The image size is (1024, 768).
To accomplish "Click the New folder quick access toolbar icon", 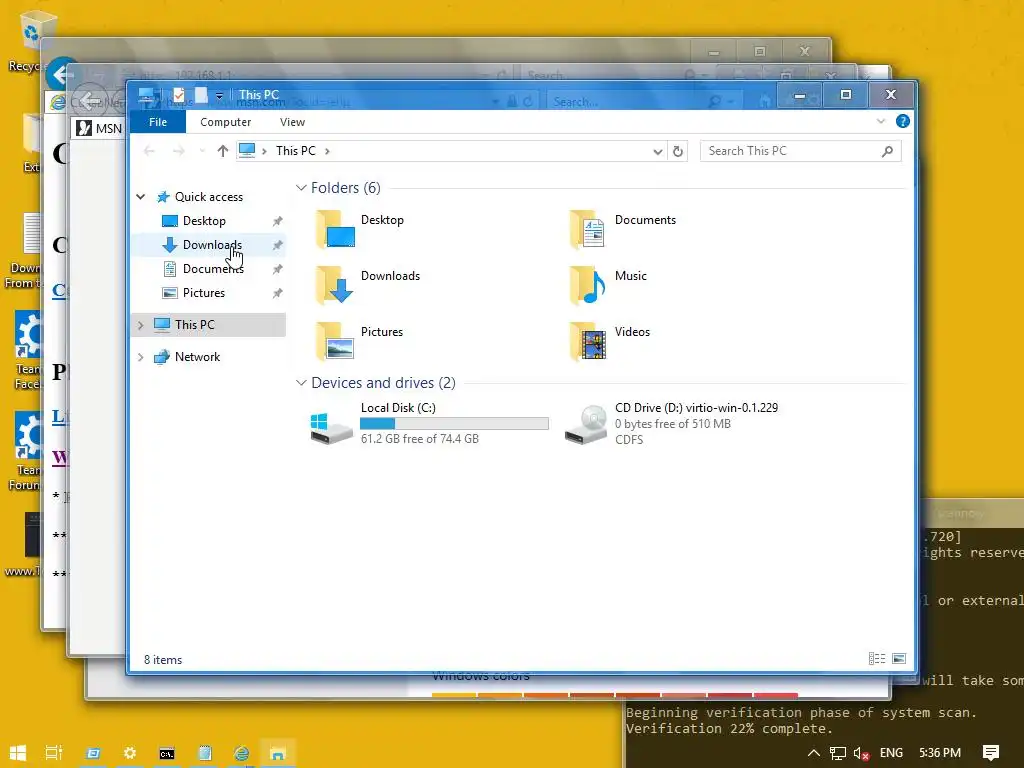I will tap(200, 95).
